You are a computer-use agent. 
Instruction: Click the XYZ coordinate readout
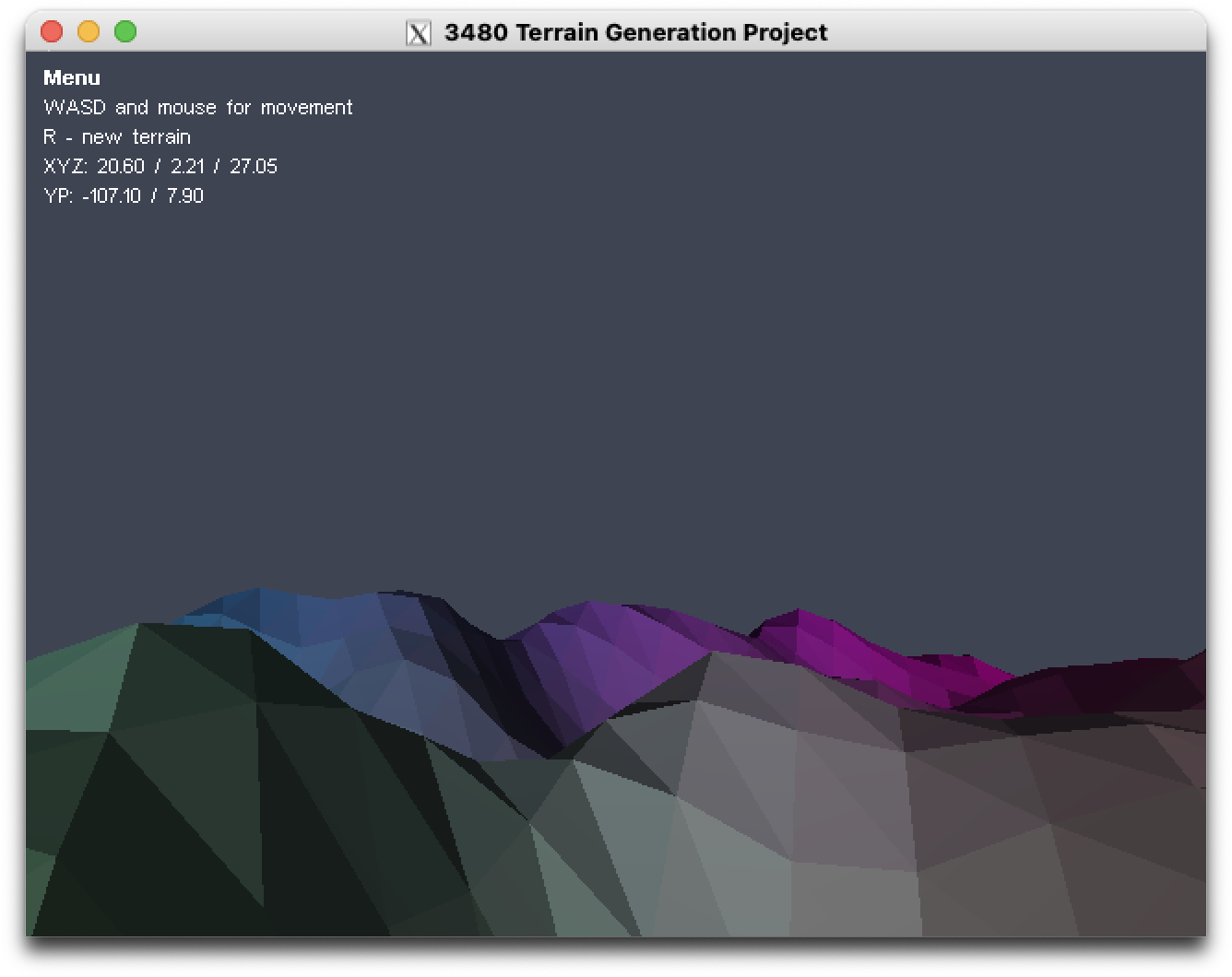click(x=160, y=167)
